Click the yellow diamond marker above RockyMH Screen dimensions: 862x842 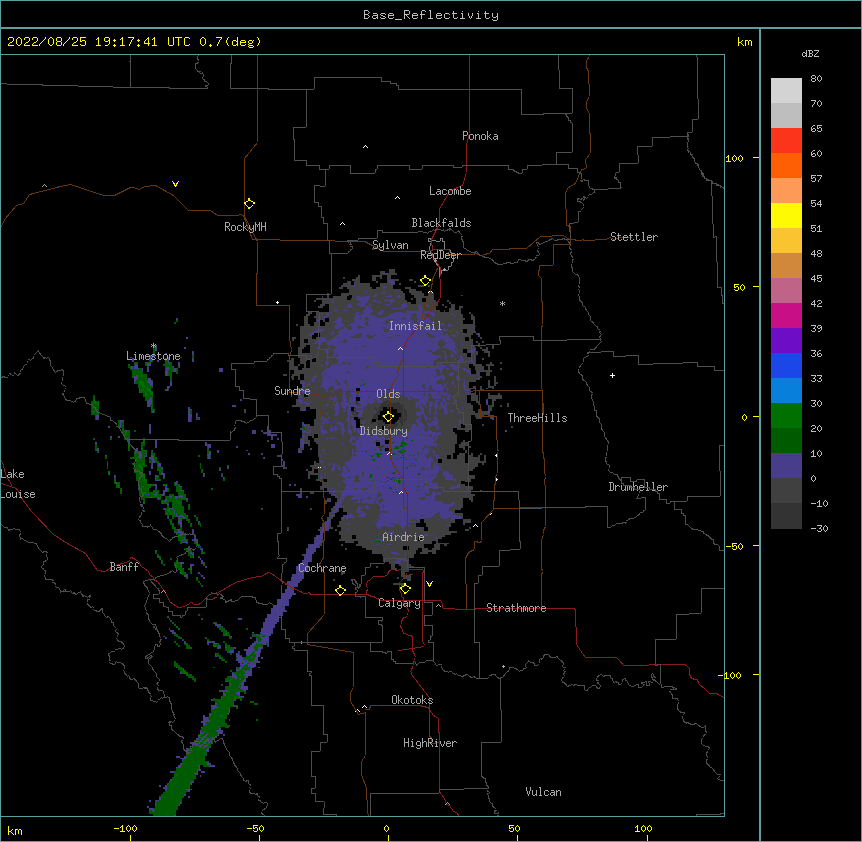tap(250, 204)
